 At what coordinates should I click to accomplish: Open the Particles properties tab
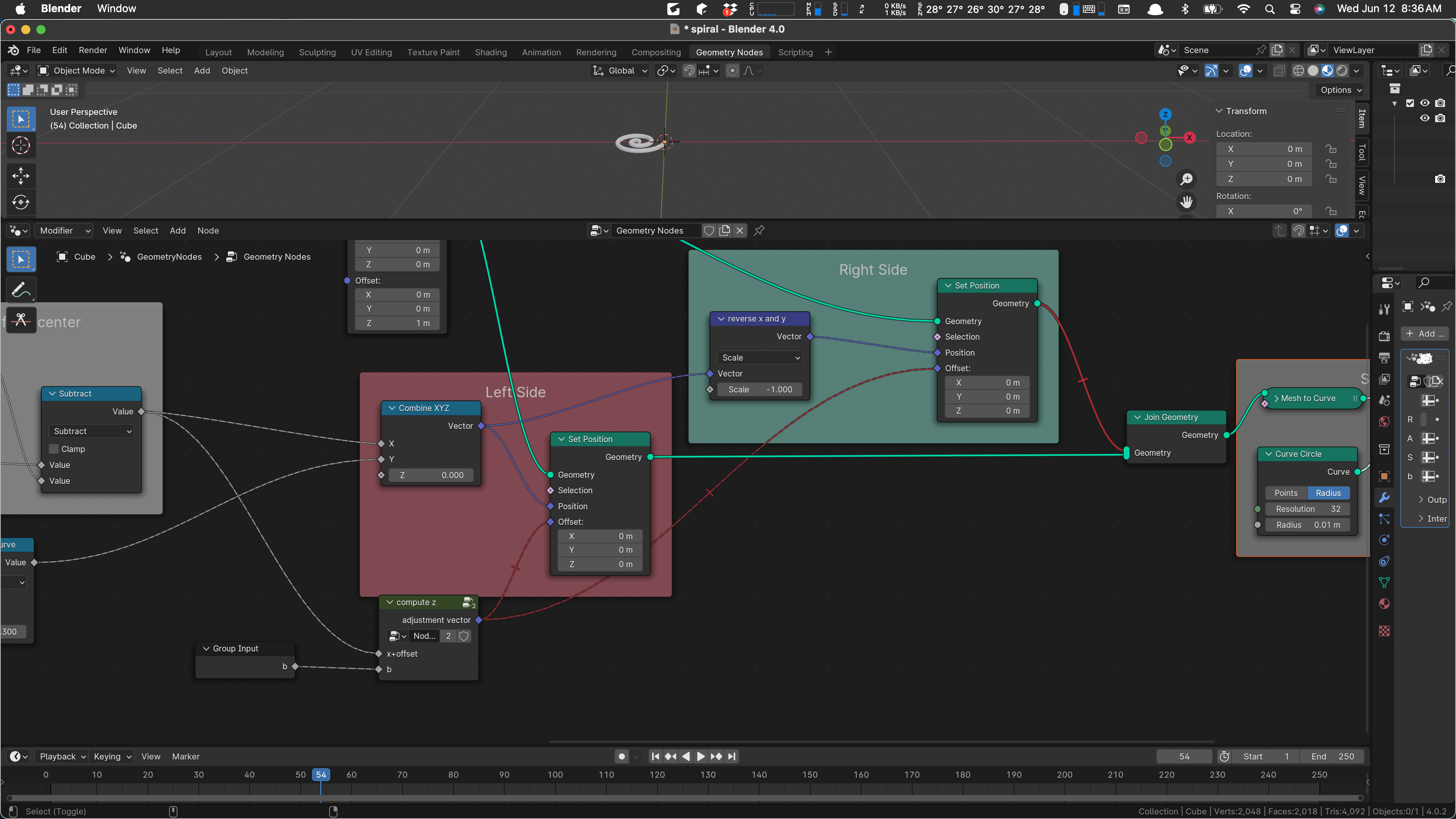coord(1384,518)
